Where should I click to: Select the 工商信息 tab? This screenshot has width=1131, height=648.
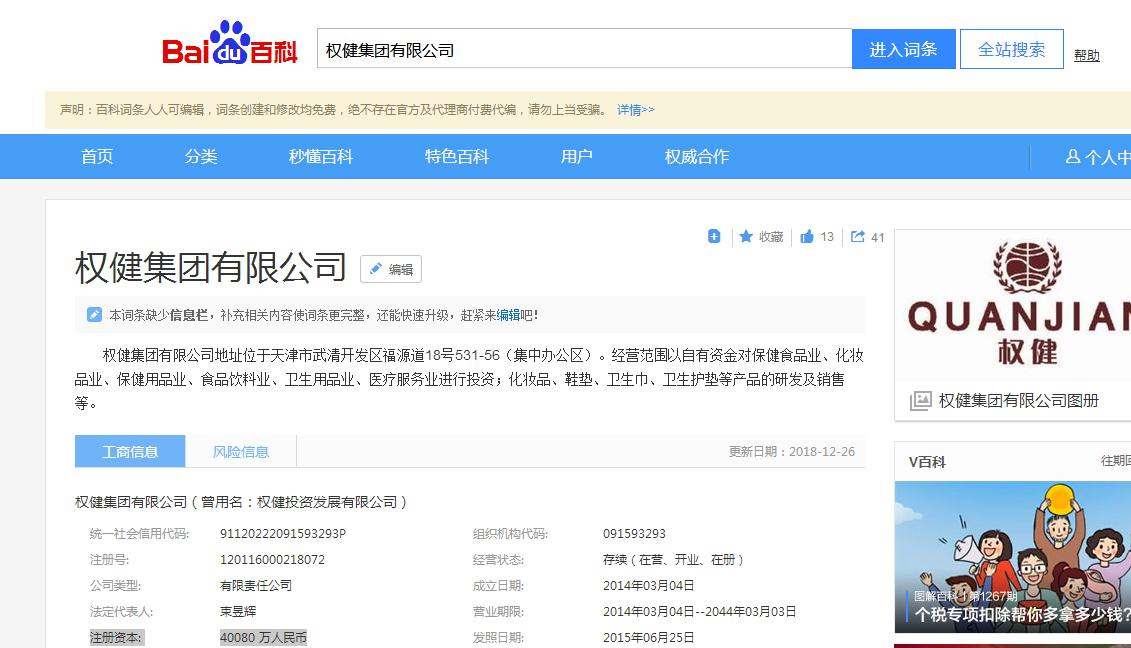point(130,452)
